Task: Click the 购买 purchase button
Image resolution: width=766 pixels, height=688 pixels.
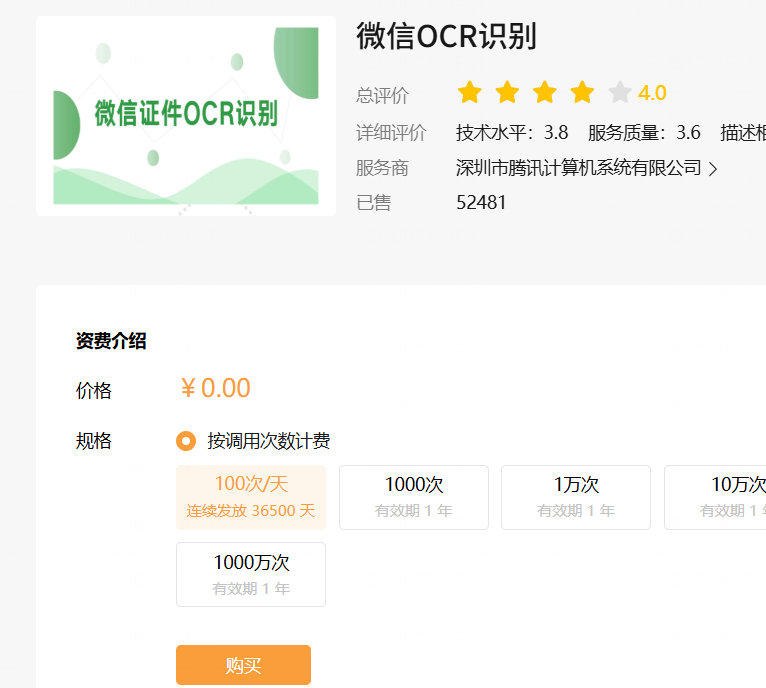Action: click(x=243, y=665)
